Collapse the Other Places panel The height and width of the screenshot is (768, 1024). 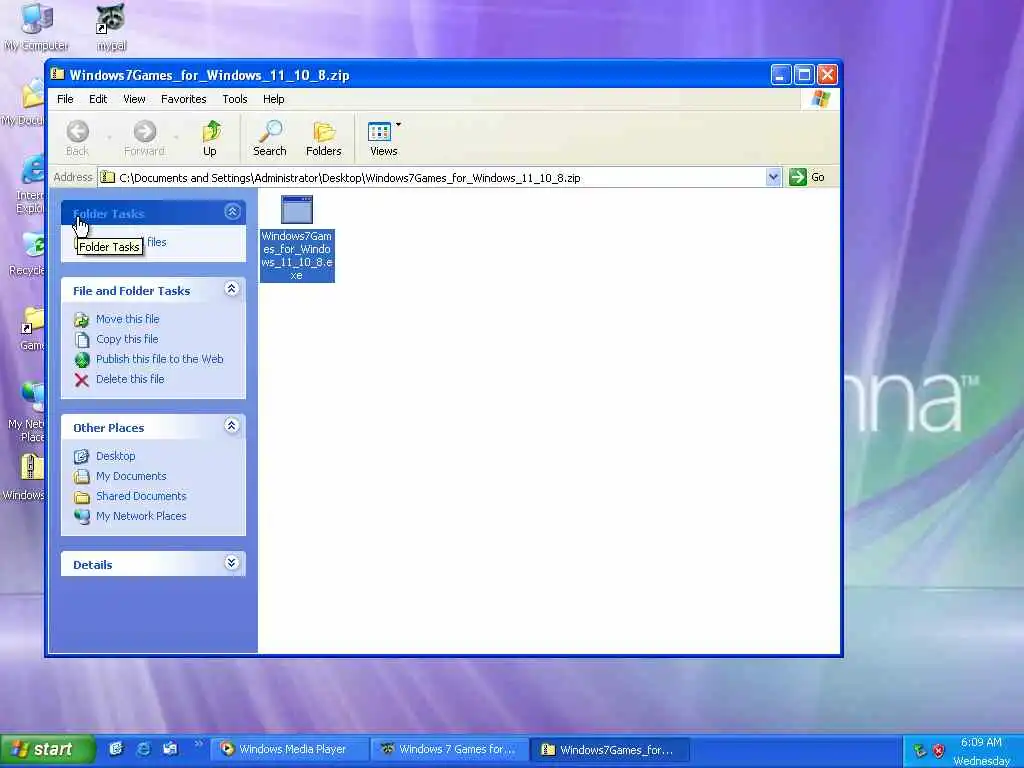click(231, 426)
